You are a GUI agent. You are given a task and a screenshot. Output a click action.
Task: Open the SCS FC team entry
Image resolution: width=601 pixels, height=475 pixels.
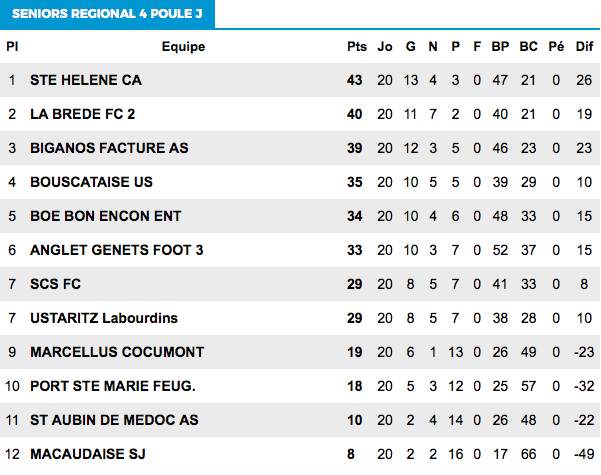tap(56, 284)
